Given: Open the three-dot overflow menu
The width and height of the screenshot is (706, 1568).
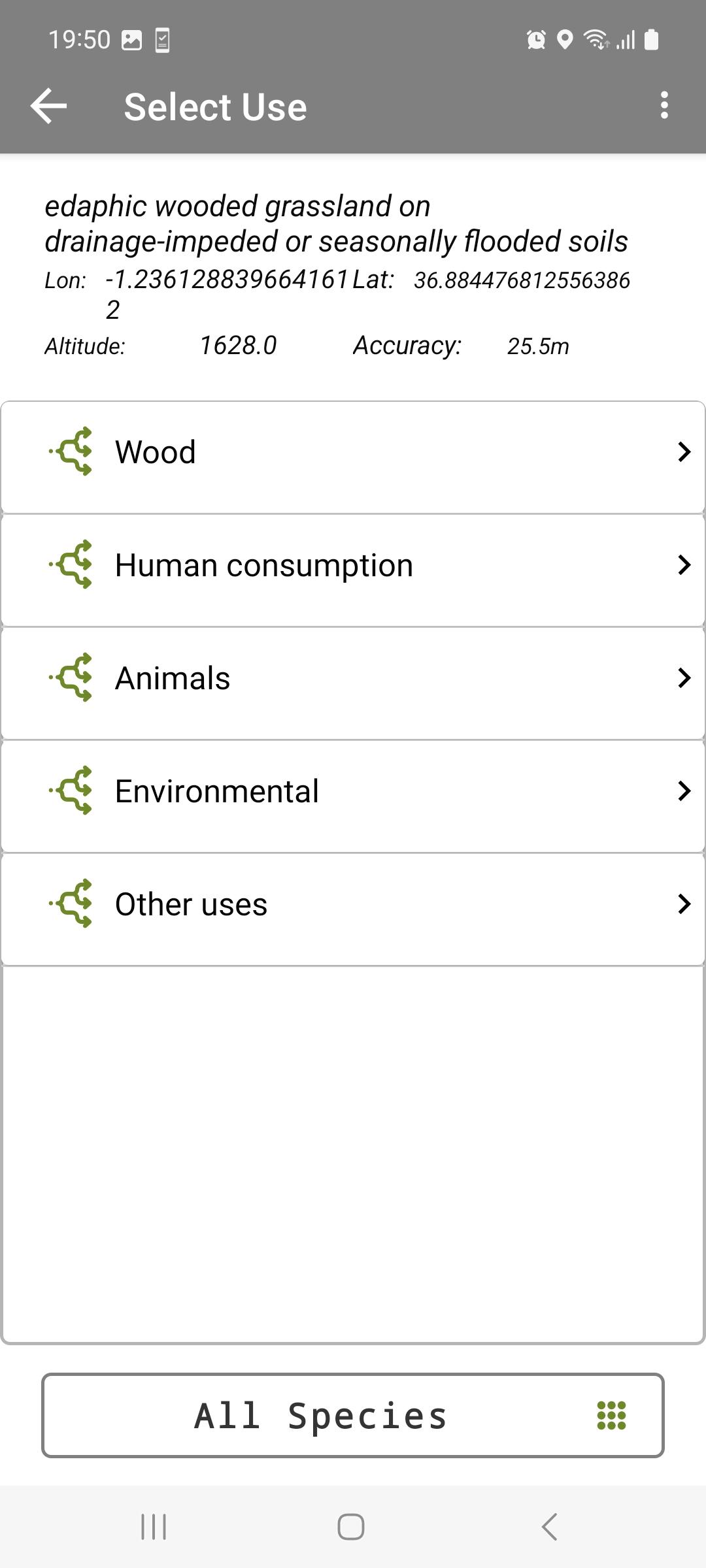Looking at the screenshot, I should 664,105.
